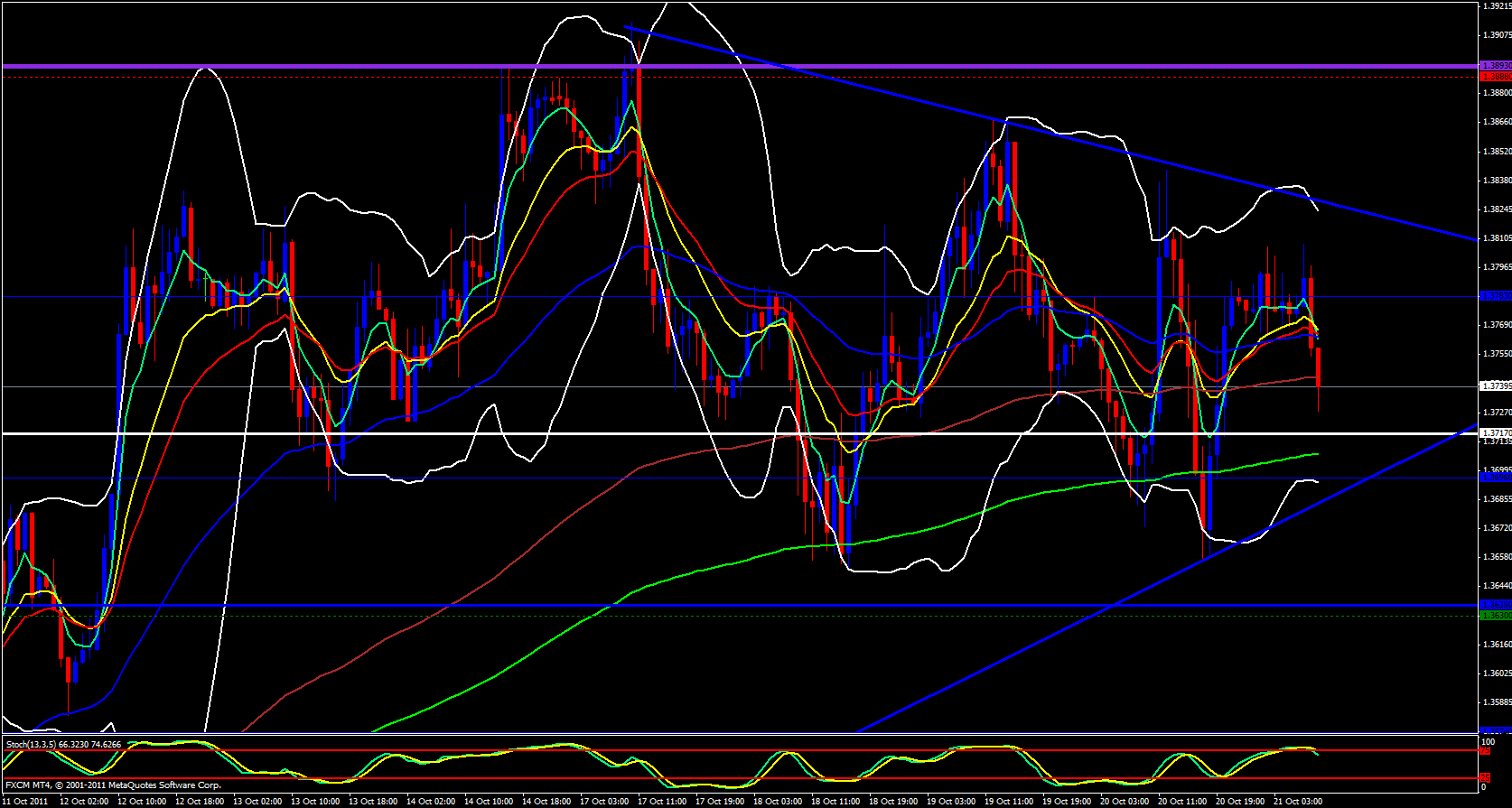Image resolution: width=1512 pixels, height=808 pixels.
Task: Click the 1.36720 price scale value
Action: (x=1495, y=528)
